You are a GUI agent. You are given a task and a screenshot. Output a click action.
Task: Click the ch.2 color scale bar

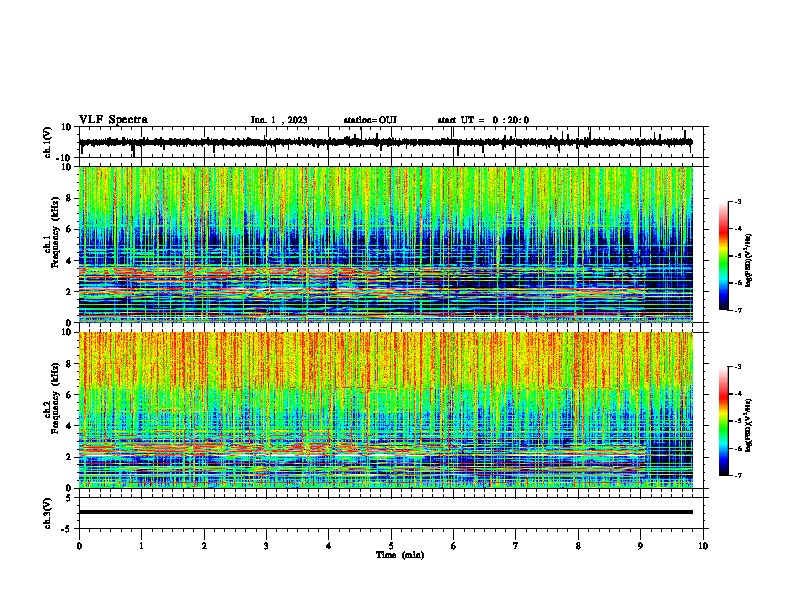coord(724,421)
